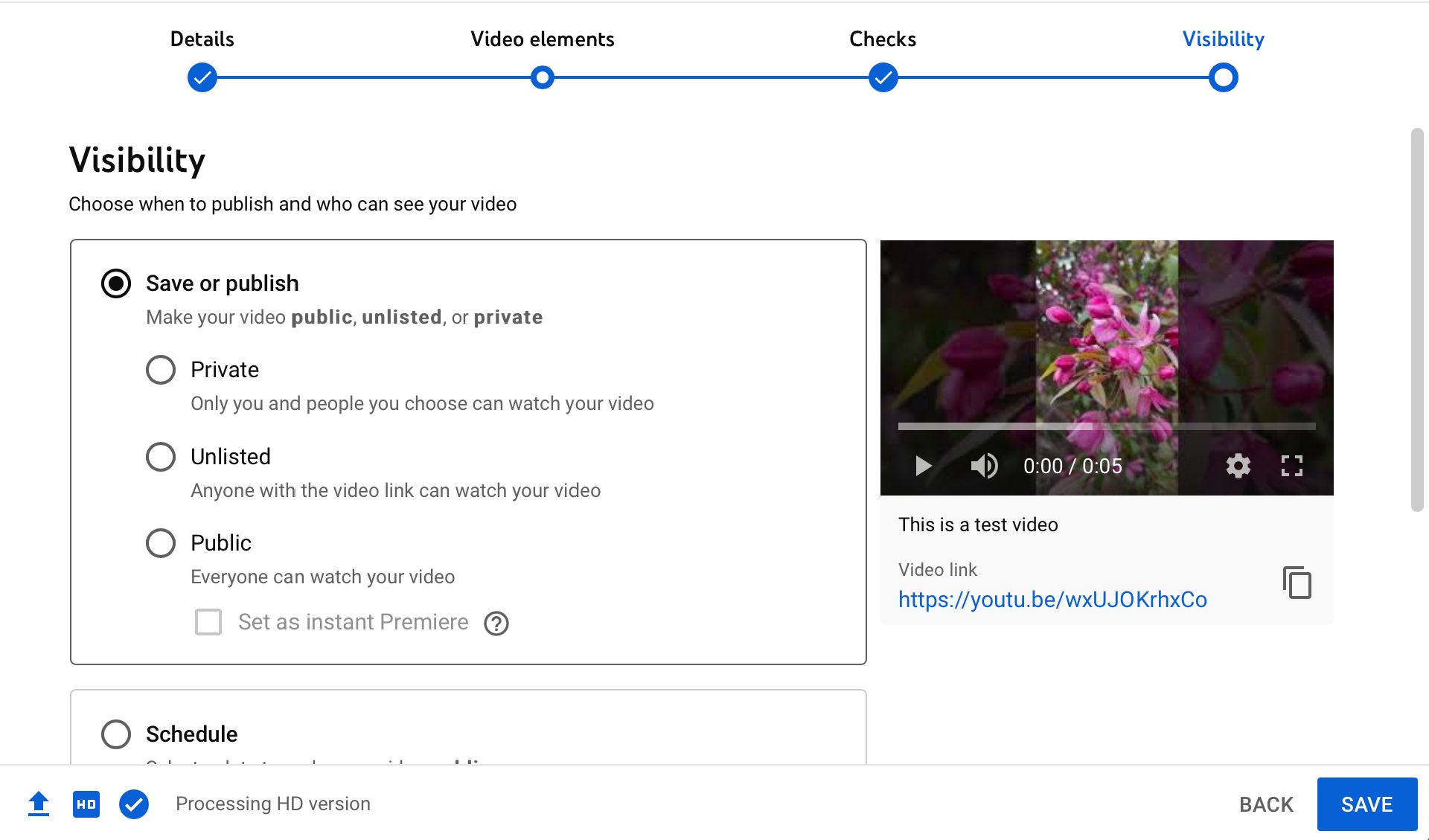Click the SAVE button
This screenshot has width=1429, height=840.
pyautogui.click(x=1366, y=804)
